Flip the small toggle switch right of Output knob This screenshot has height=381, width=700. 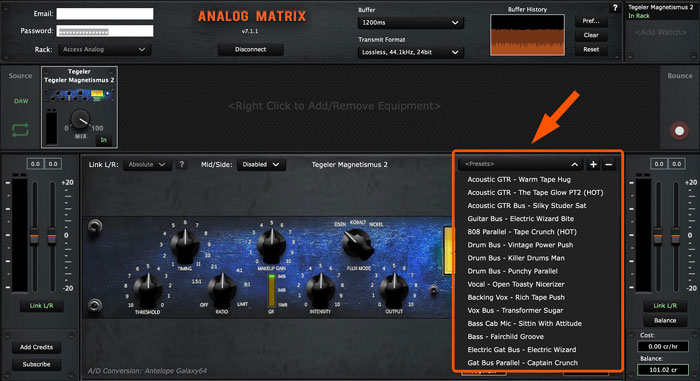pos(433,290)
